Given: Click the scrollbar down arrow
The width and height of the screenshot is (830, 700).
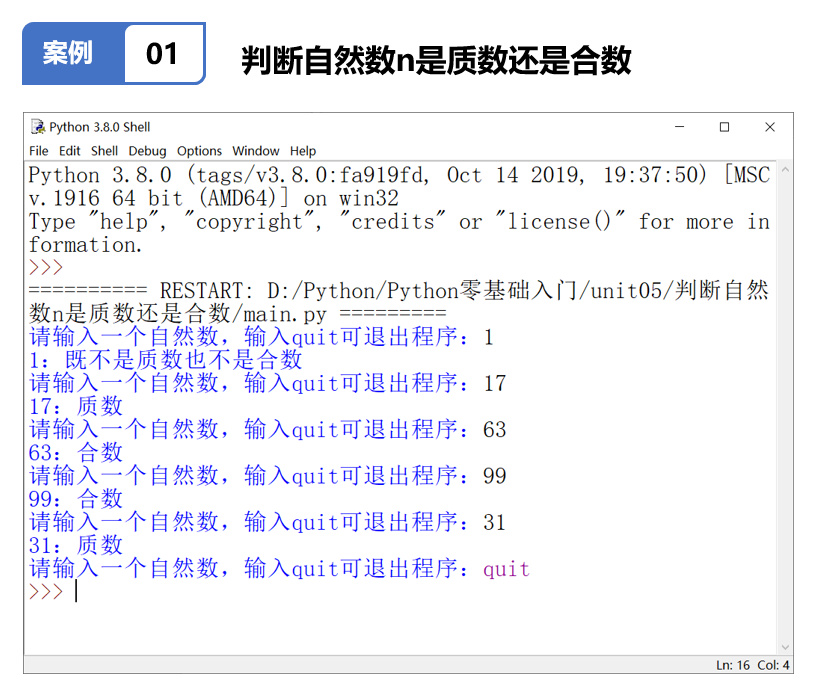Looking at the screenshot, I should pyautogui.click(x=786, y=647).
